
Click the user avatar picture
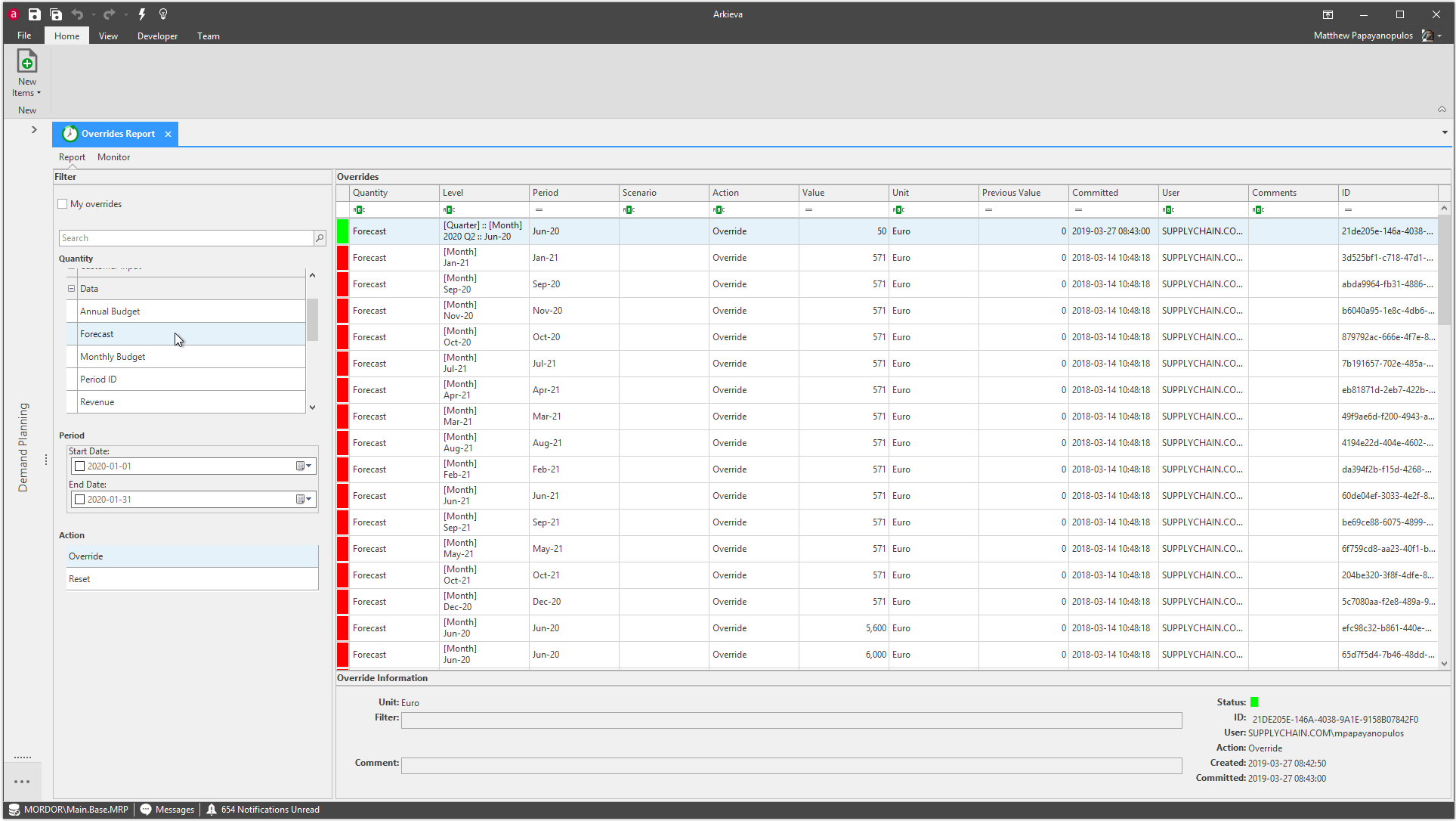tap(1427, 36)
